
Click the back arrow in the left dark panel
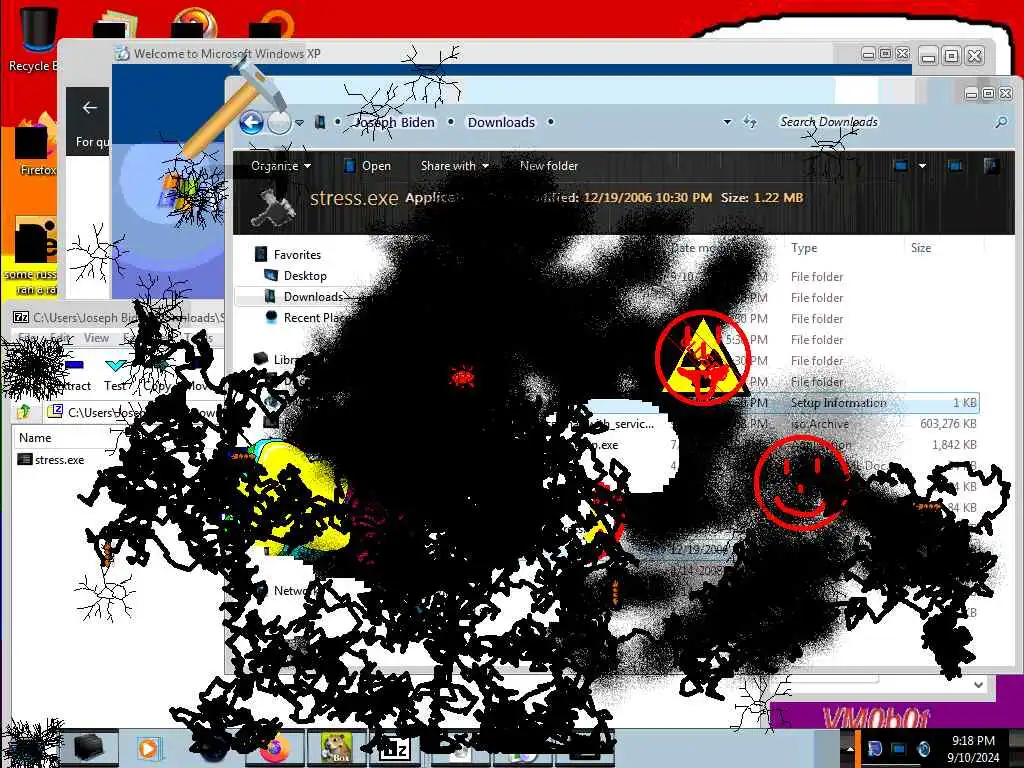click(x=89, y=108)
